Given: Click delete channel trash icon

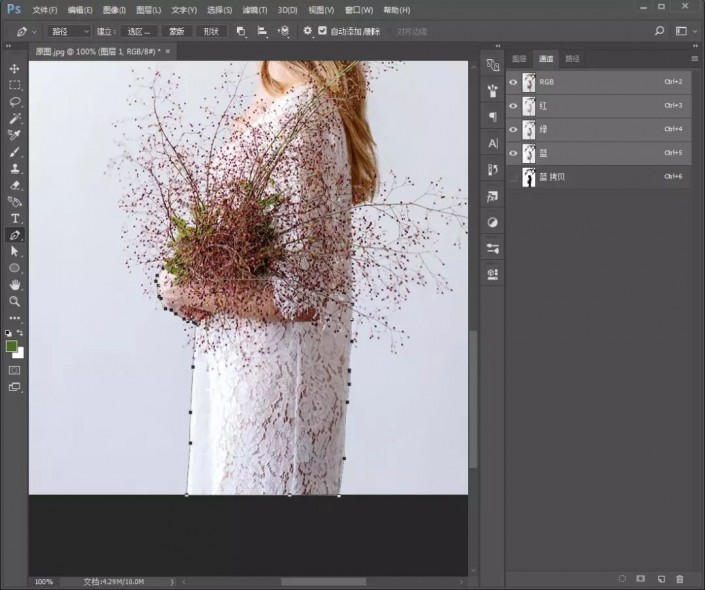Looking at the screenshot, I should pyautogui.click(x=680, y=579).
